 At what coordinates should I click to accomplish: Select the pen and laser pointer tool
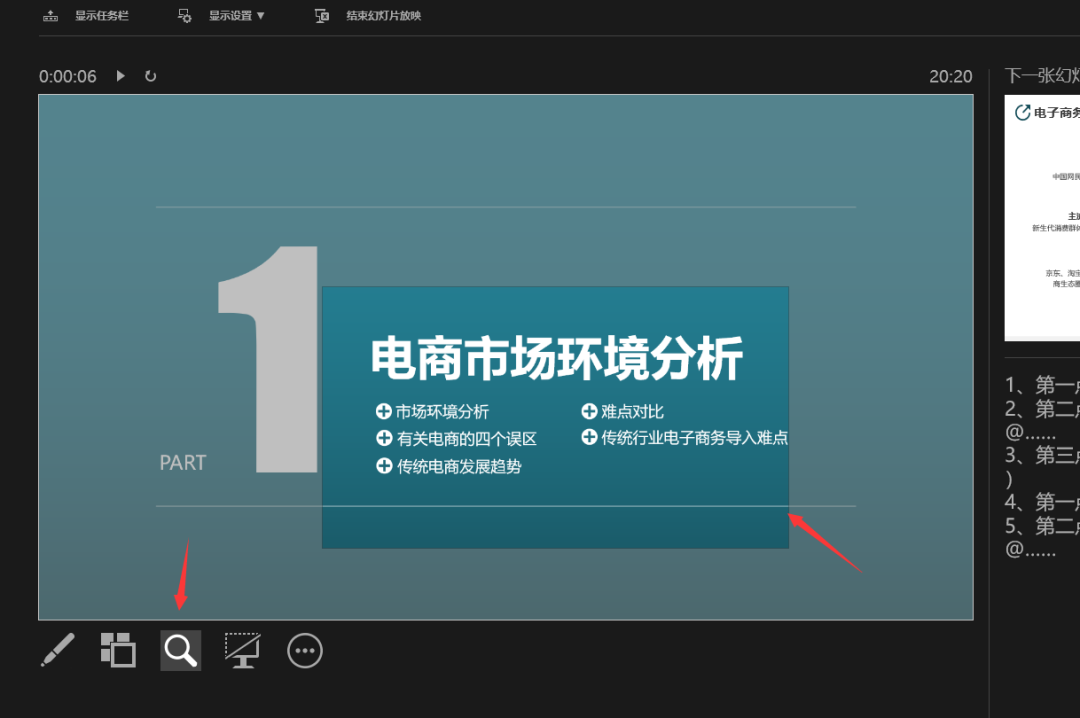[58, 650]
